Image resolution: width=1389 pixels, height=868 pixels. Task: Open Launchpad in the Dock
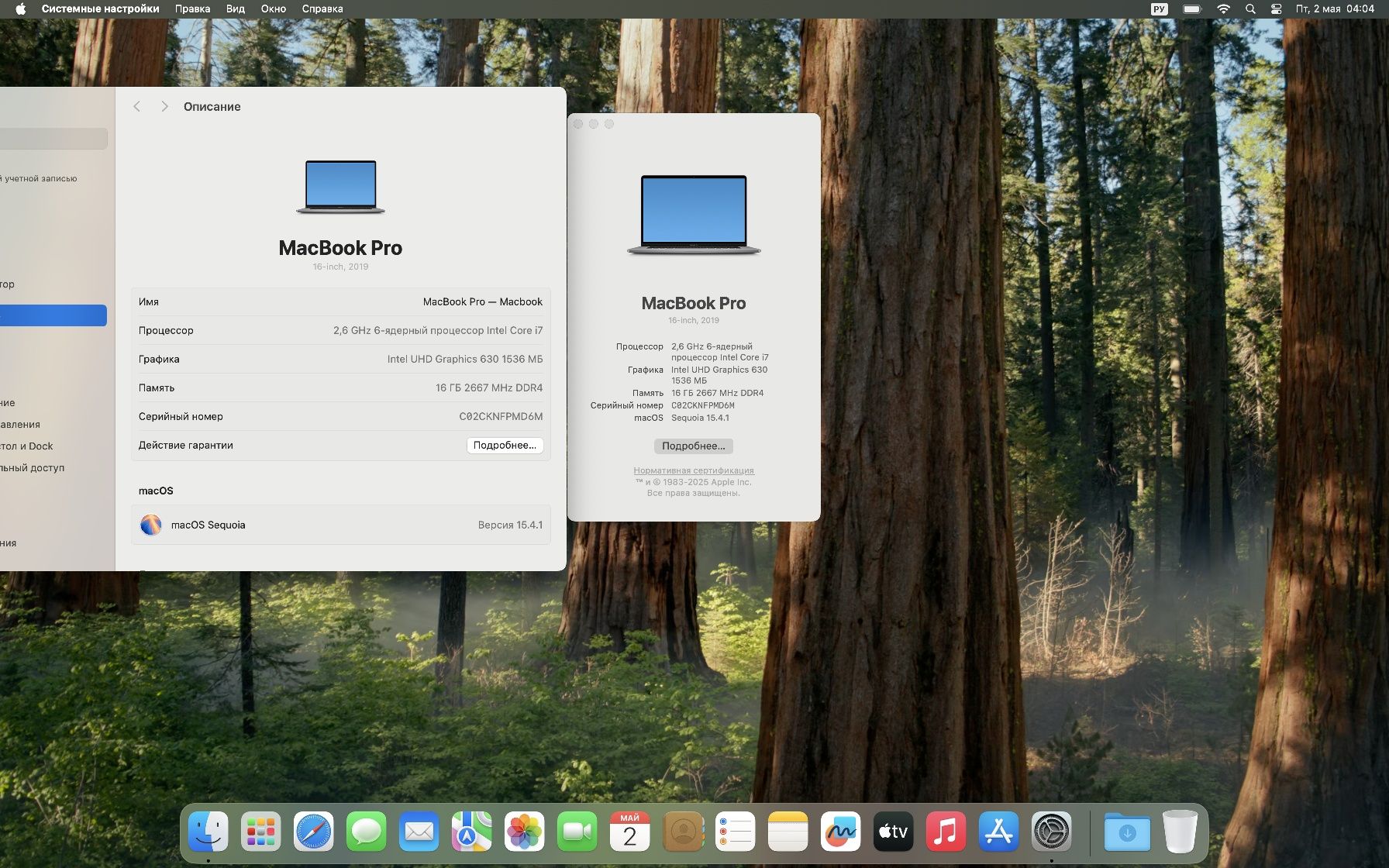[261, 832]
